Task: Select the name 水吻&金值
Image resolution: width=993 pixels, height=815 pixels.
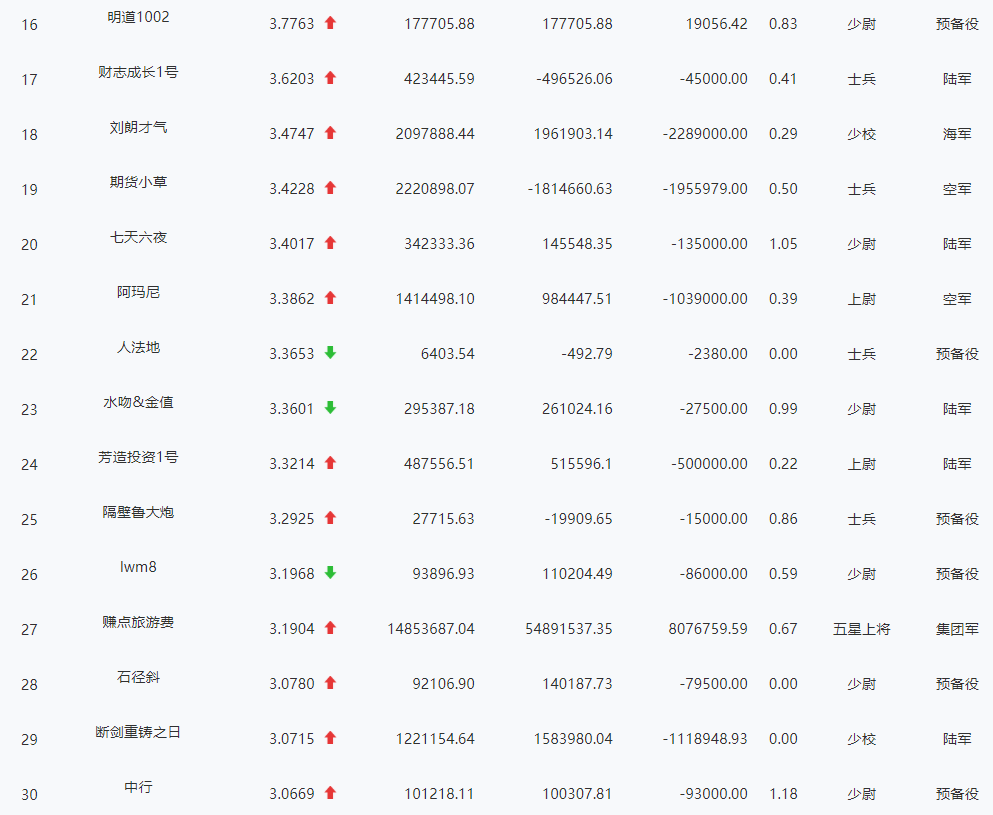Action: click(138, 403)
